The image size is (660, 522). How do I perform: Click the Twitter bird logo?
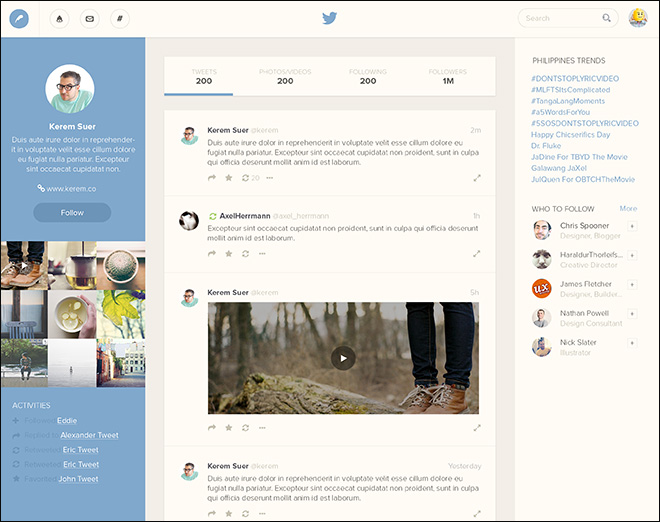330,18
